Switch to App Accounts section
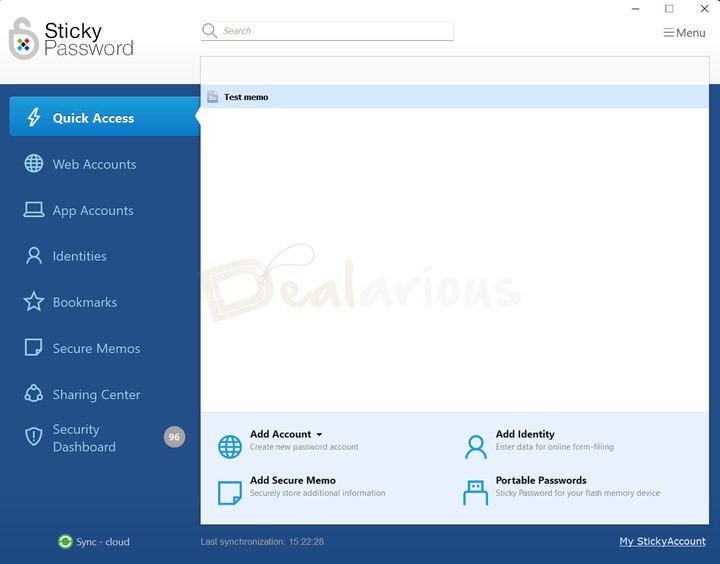 click(93, 210)
